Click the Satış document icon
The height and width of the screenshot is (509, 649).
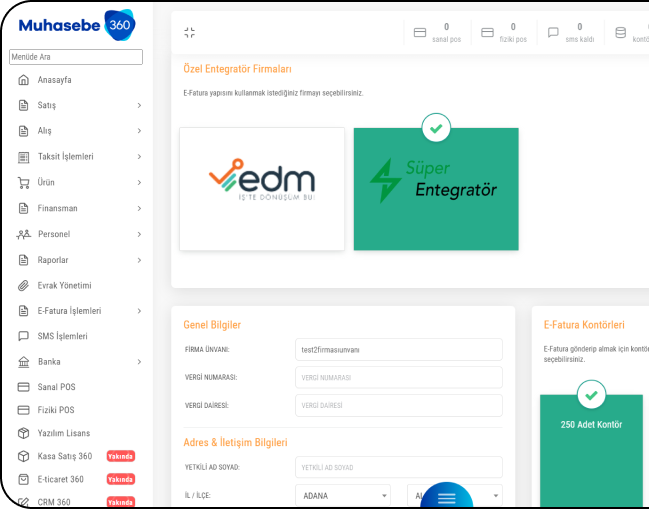(x=24, y=105)
